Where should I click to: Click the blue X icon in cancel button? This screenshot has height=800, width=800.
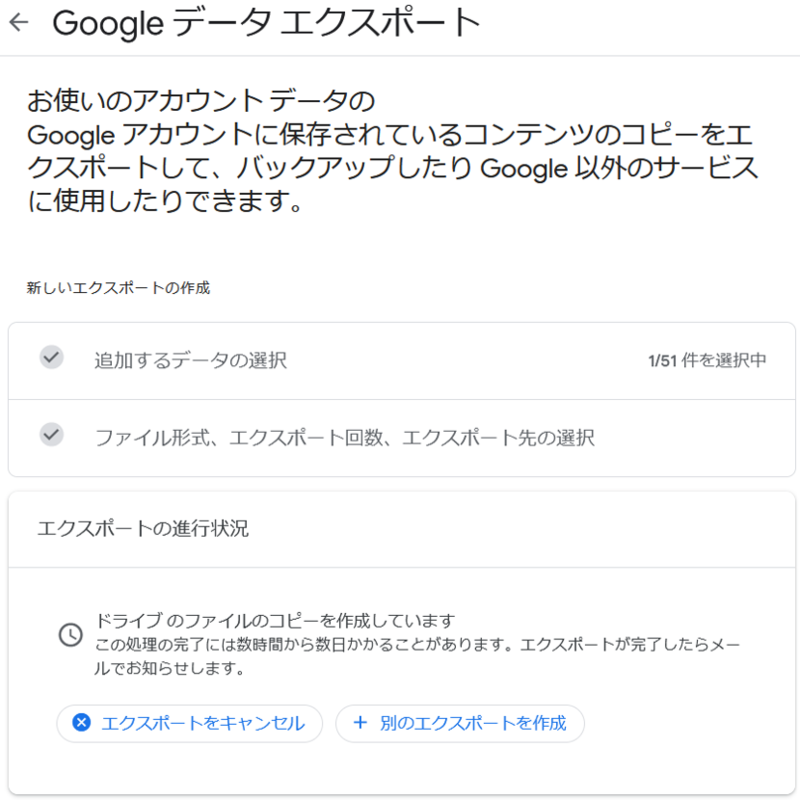pyautogui.click(x=82, y=722)
